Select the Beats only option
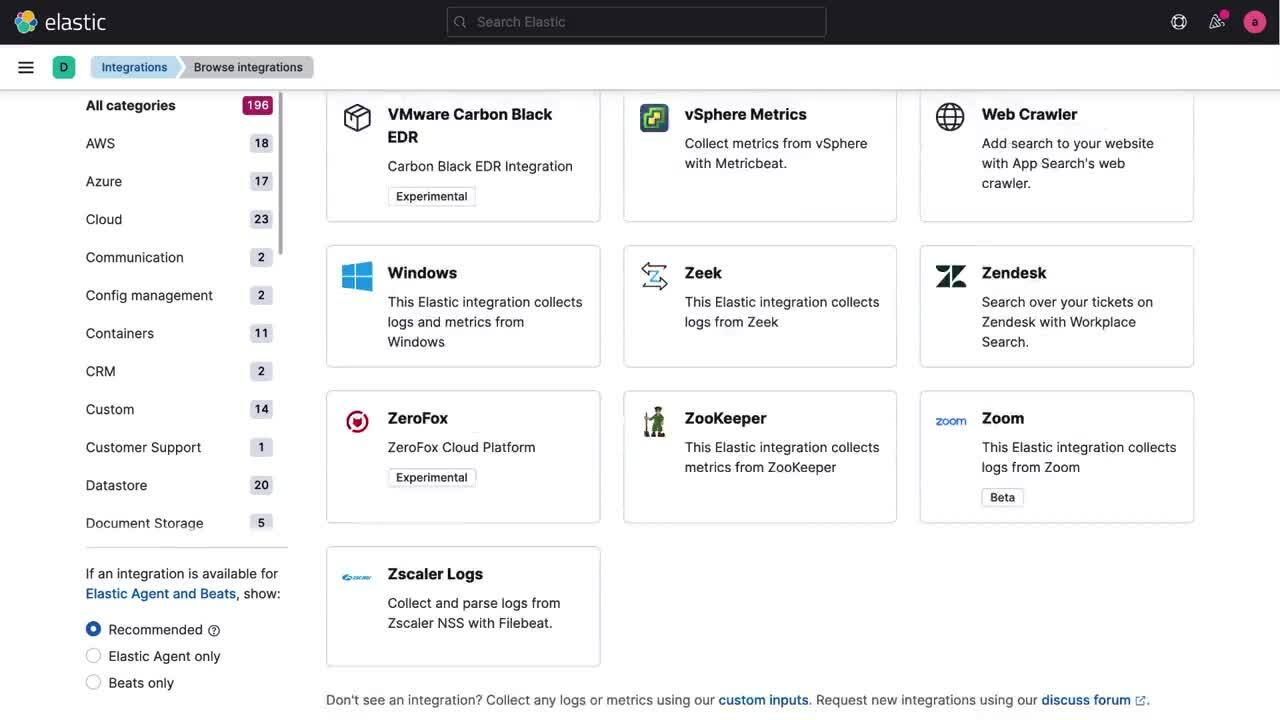Viewport: 1280px width, 720px height. click(93, 682)
